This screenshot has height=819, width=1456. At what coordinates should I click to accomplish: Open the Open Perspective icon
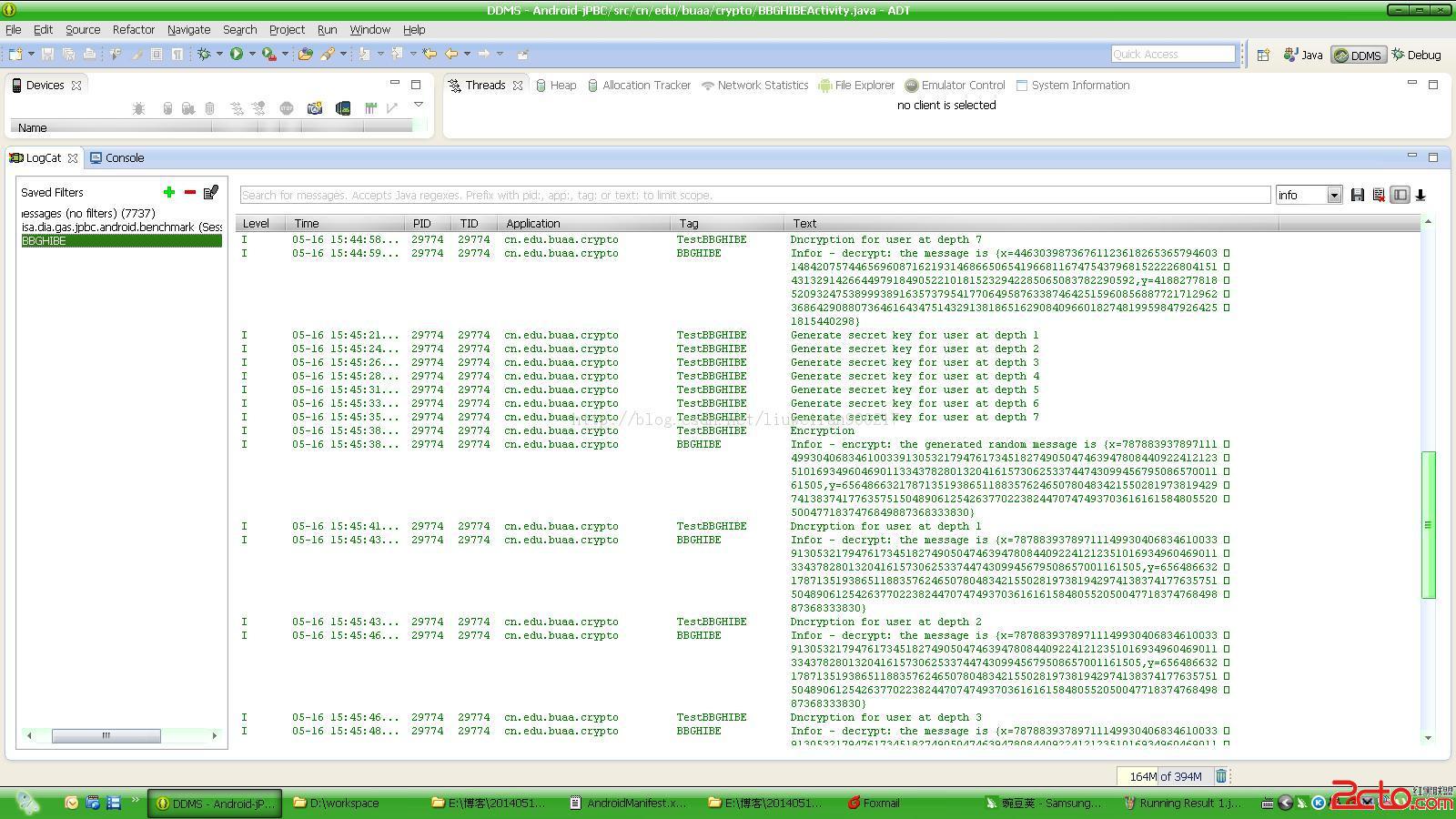[x=1263, y=55]
